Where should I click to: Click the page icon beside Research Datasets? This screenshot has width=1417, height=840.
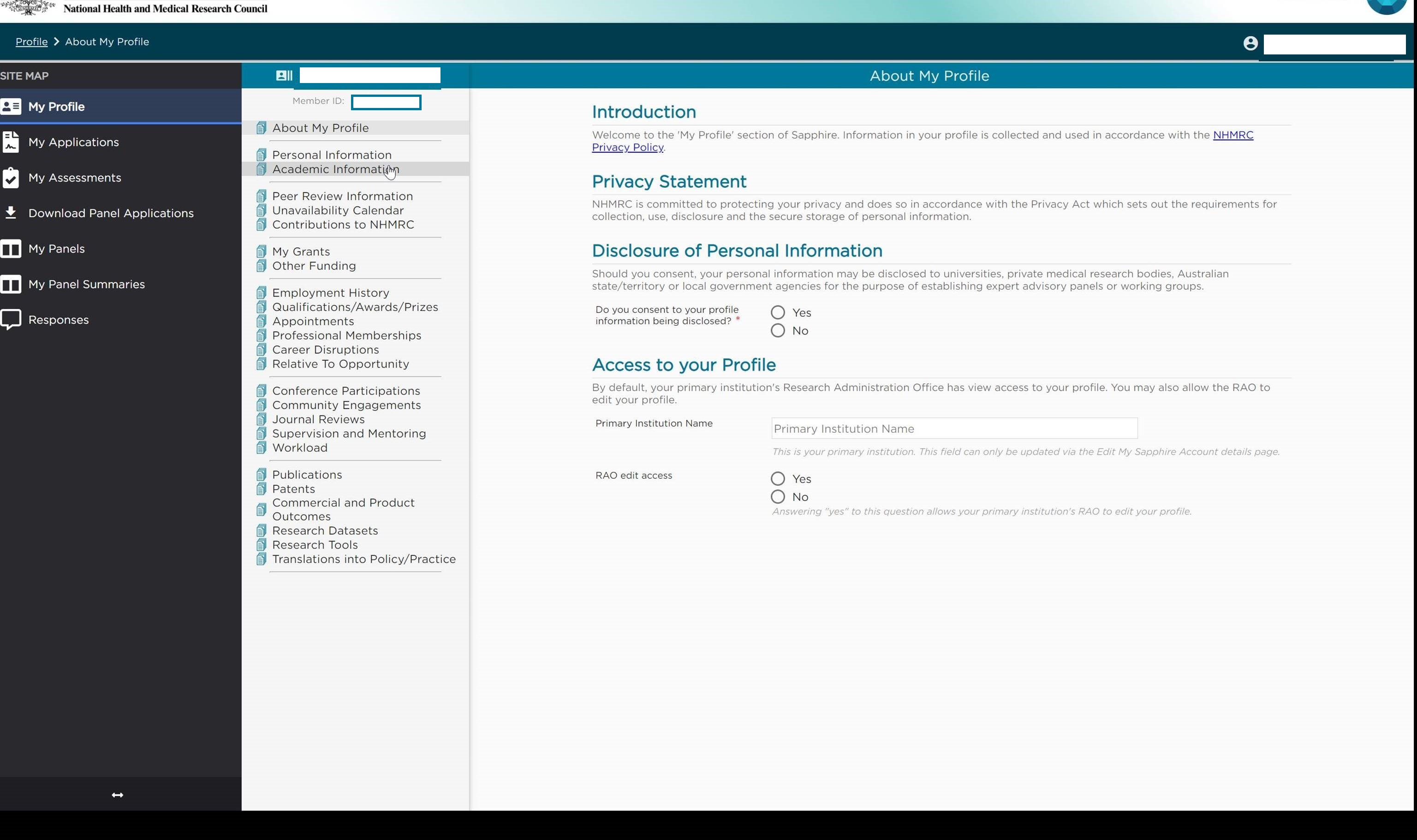pos(261,531)
